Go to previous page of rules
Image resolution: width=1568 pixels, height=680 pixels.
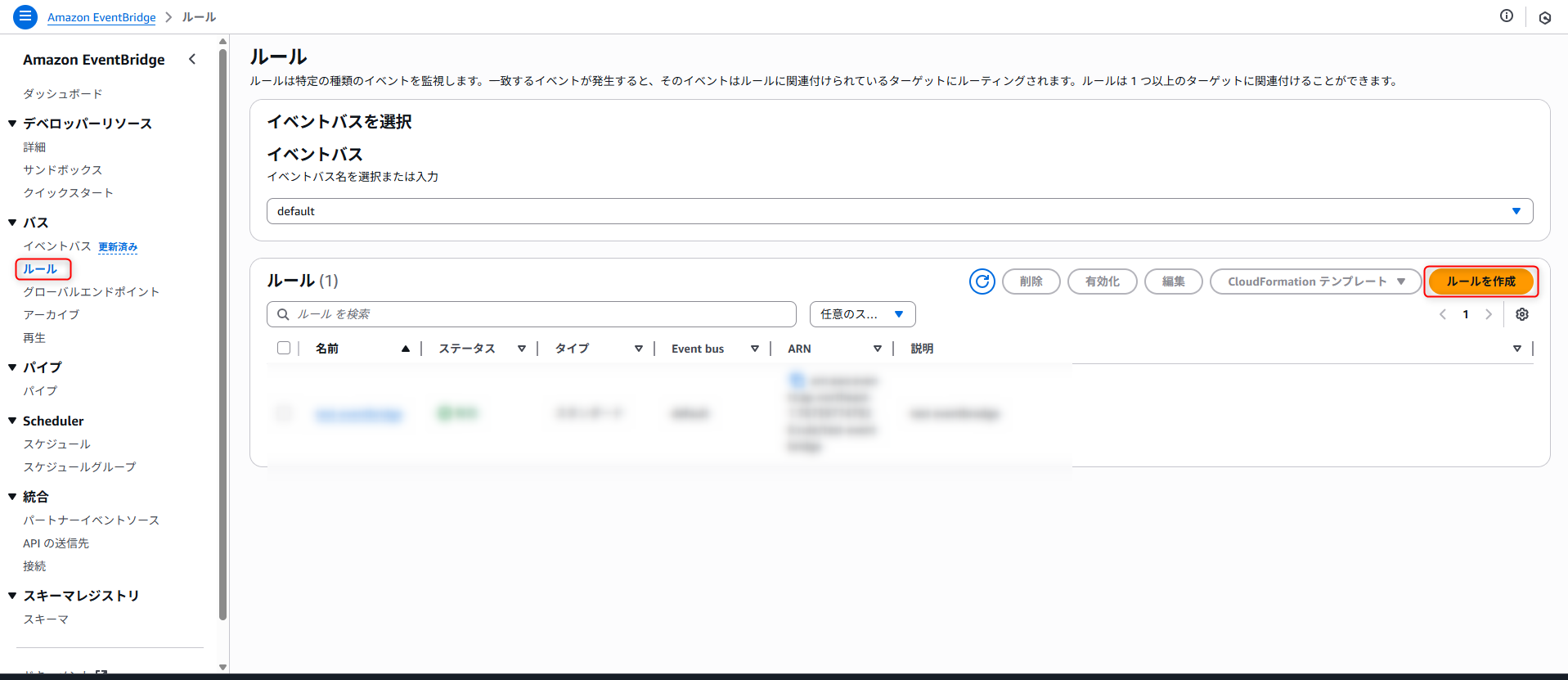pyautogui.click(x=1443, y=314)
